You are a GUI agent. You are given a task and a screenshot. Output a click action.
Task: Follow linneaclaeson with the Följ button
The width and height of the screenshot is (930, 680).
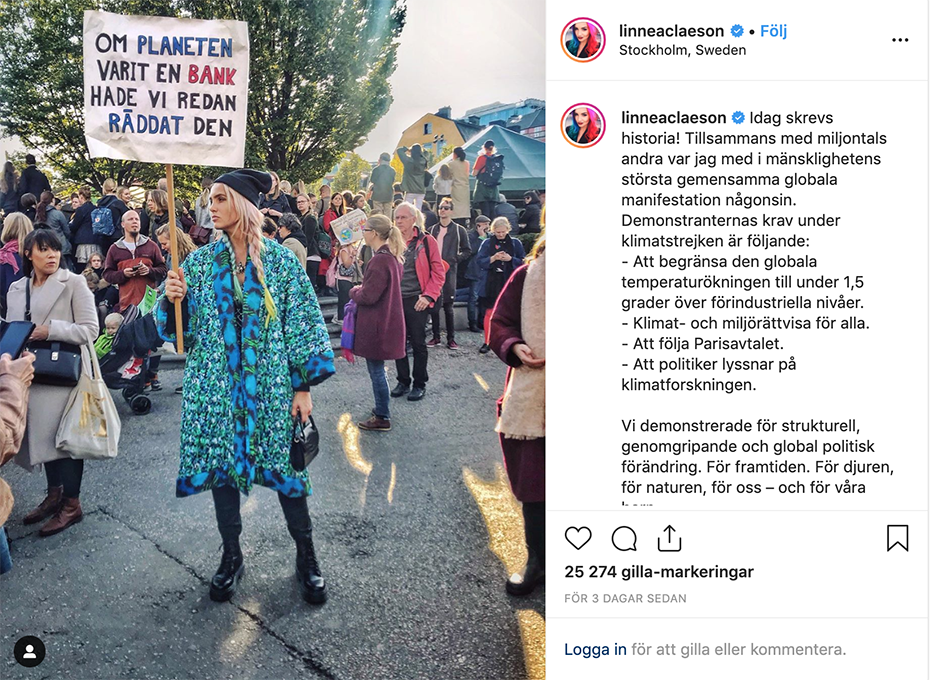(773, 31)
